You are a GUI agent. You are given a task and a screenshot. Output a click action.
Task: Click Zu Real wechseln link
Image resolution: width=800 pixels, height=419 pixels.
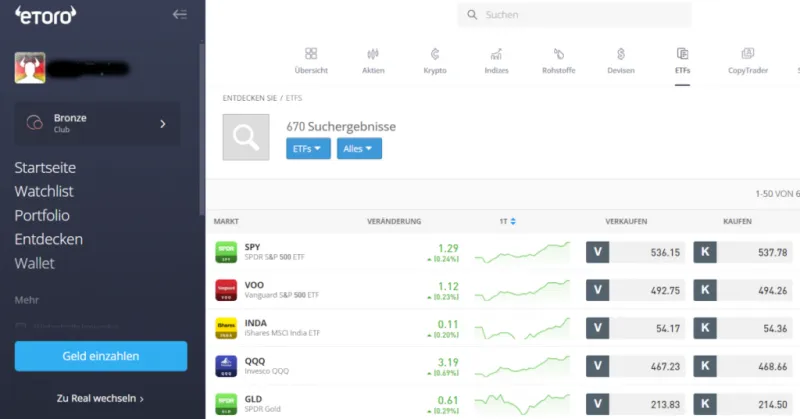pos(100,398)
